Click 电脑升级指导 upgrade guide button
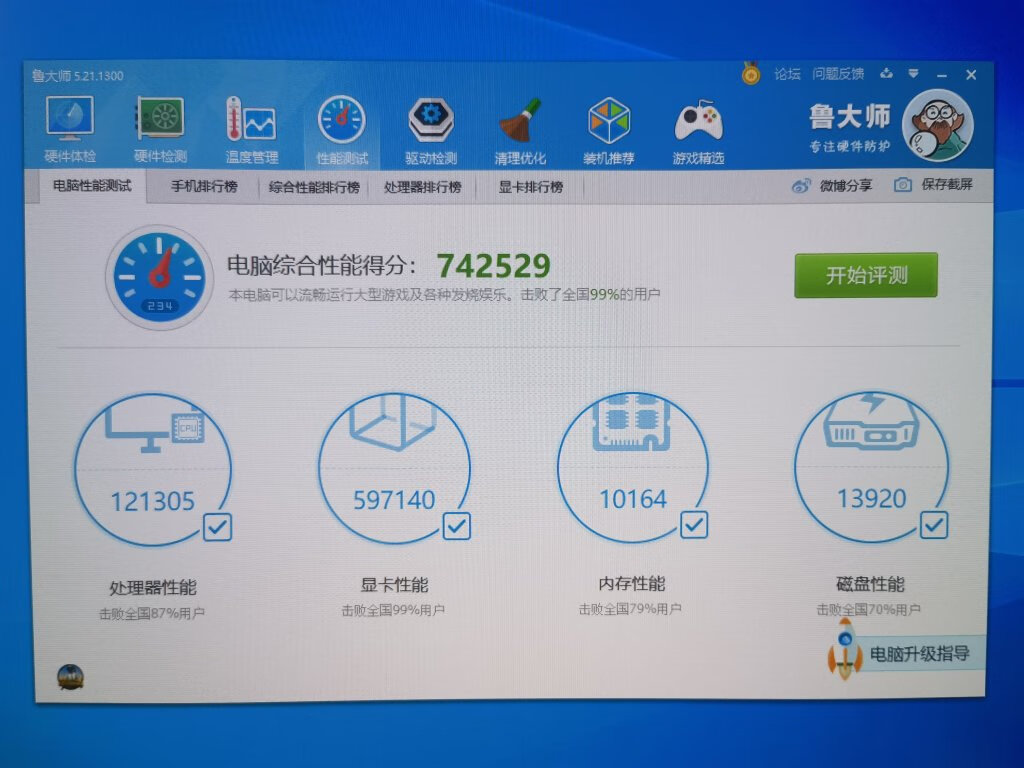The image size is (1024, 768). [x=920, y=654]
